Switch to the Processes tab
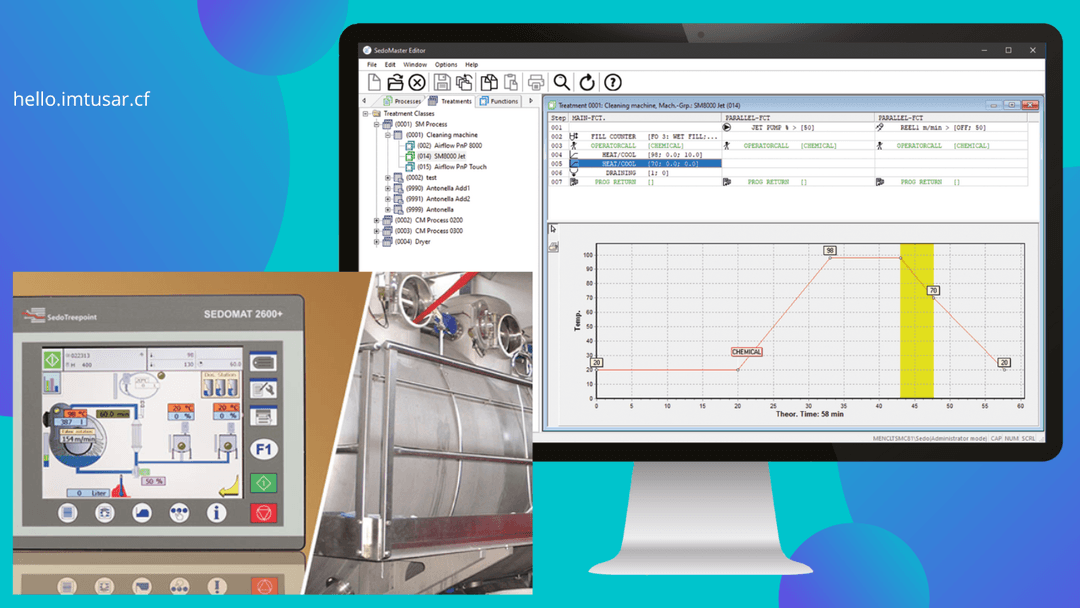 click(401, 101)
